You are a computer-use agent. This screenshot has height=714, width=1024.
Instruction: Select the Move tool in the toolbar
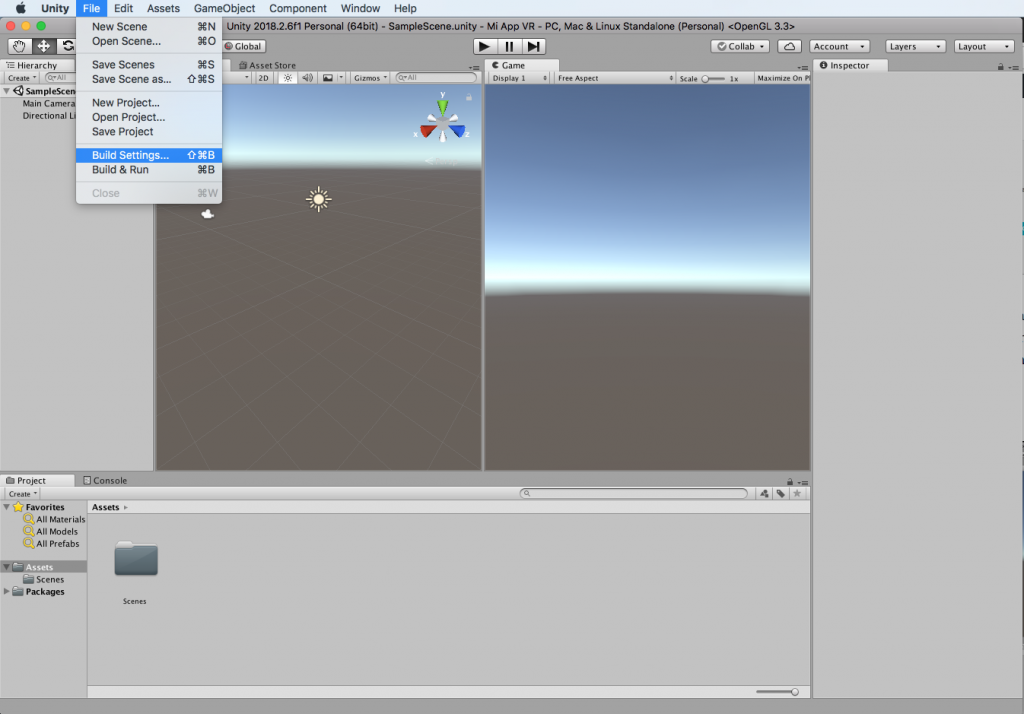pyautogui.click(x=44, y=46)
